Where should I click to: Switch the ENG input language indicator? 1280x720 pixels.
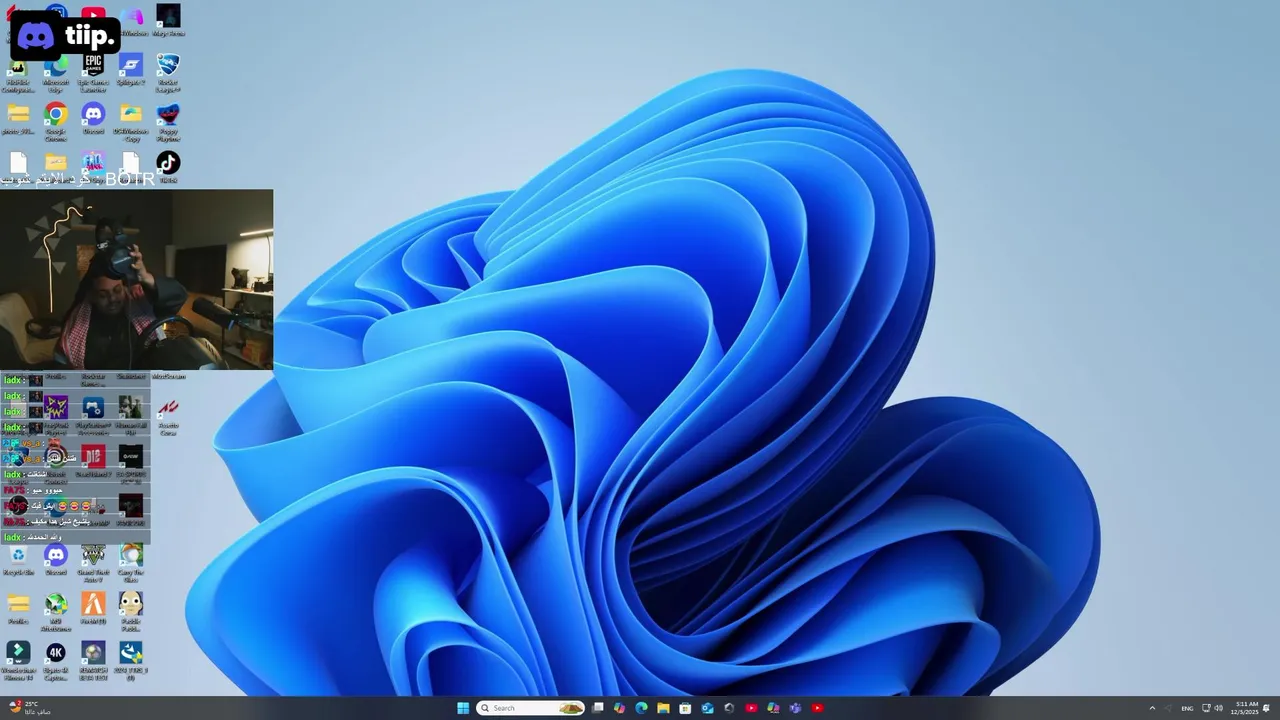1187,708
